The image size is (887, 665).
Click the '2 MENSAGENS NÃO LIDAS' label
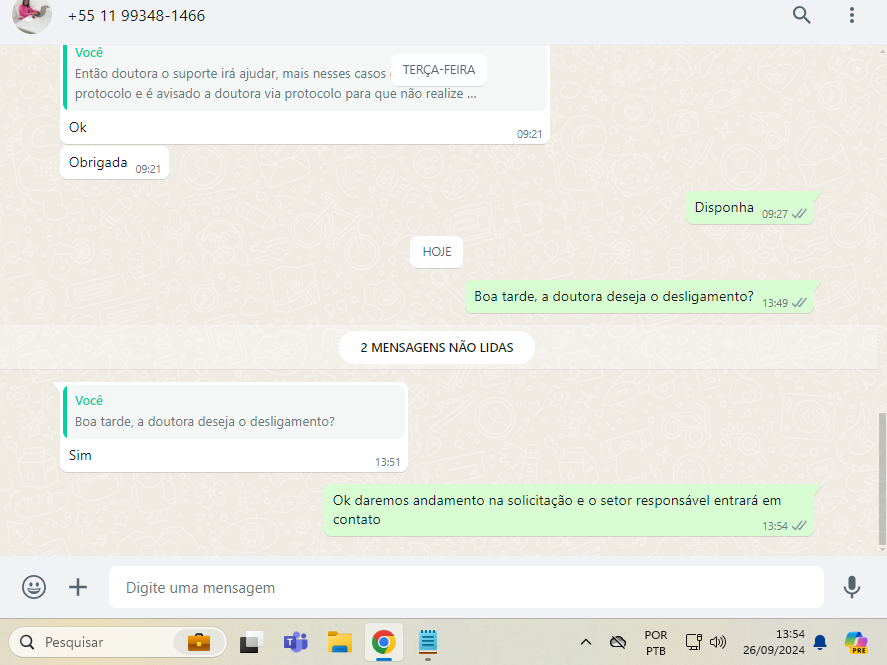(437, 348)
